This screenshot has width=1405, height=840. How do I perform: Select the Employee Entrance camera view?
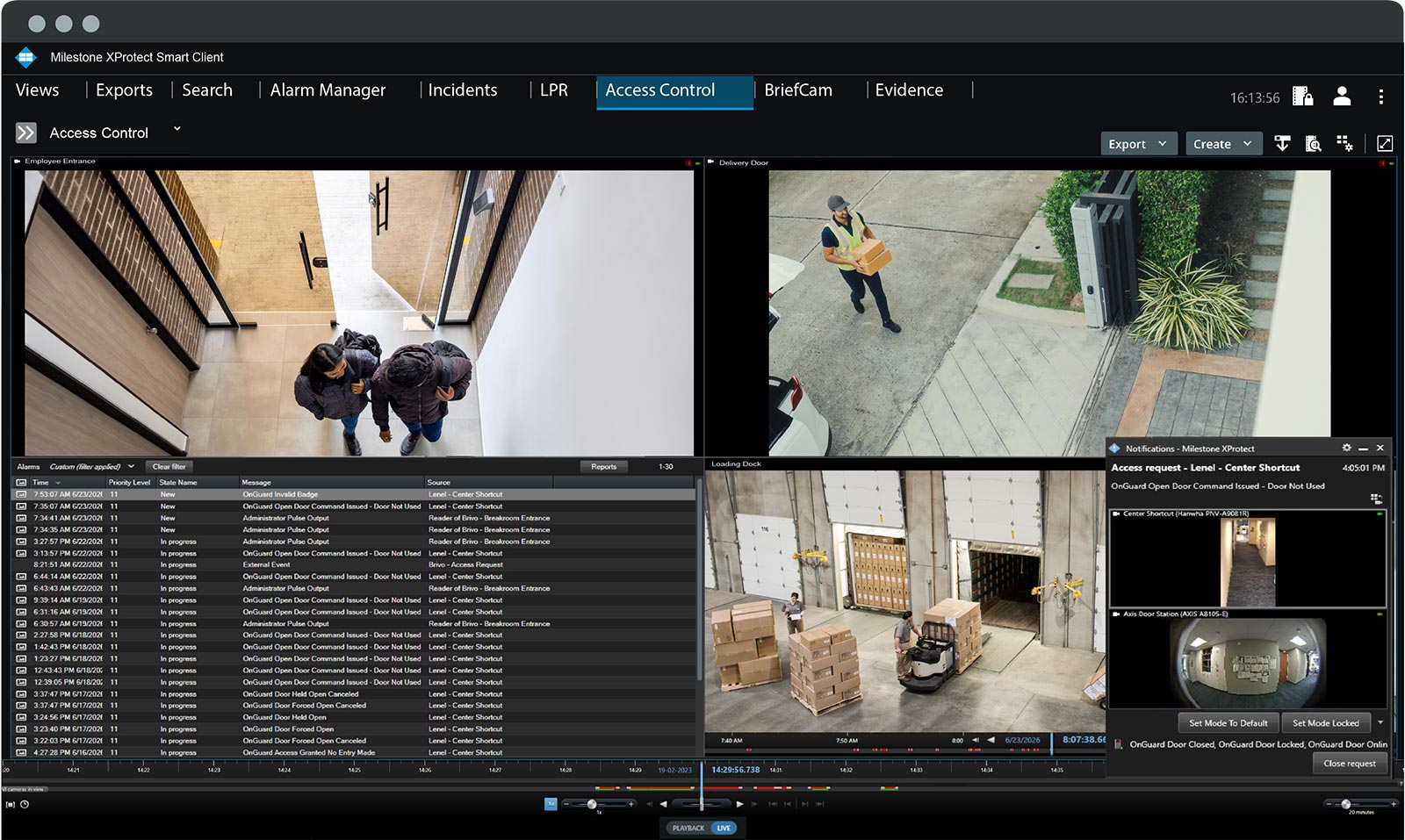pyautogui.click(x=358, y=312)
